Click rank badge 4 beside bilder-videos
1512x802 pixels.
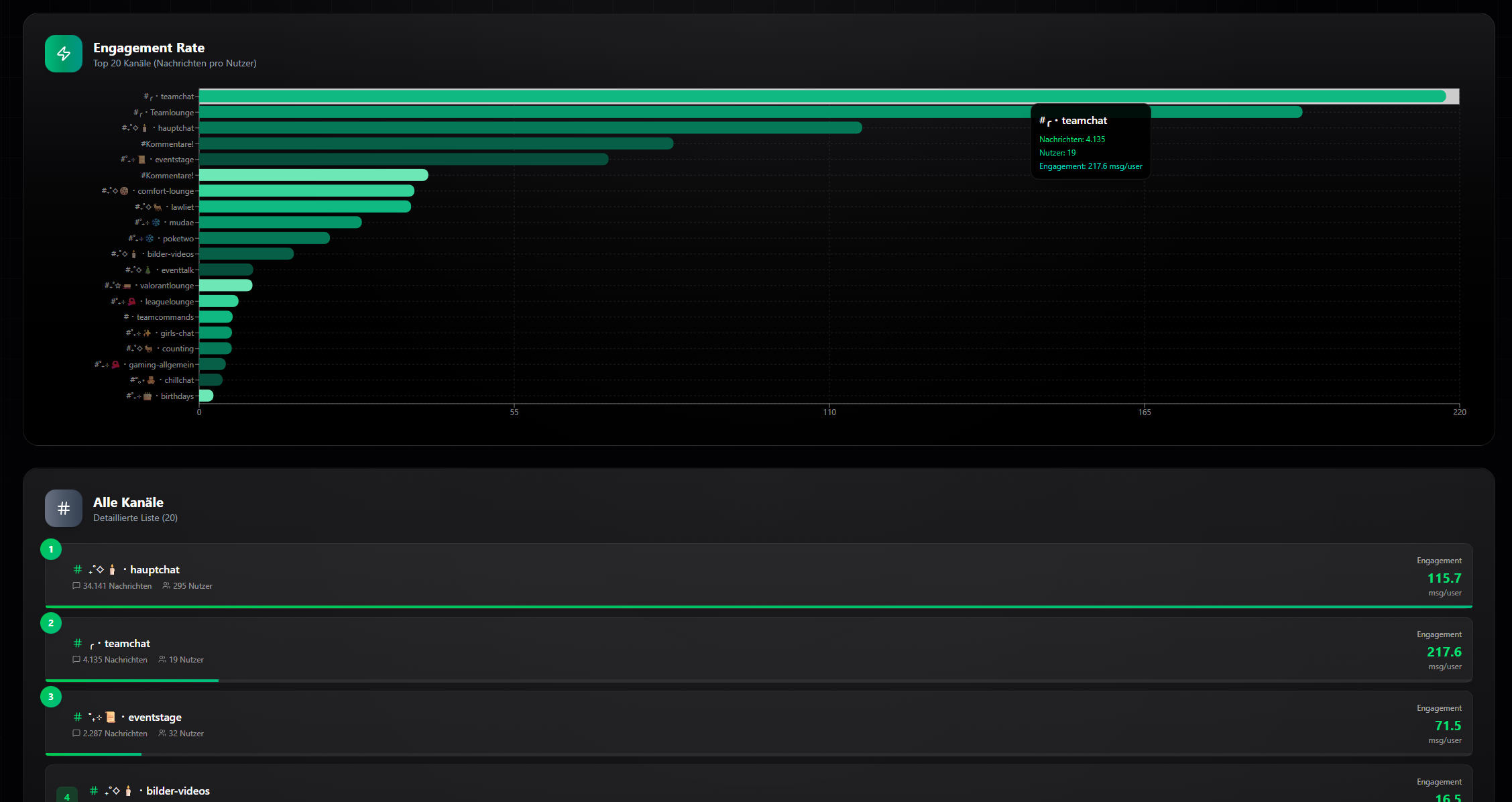[x=66, y=796]
